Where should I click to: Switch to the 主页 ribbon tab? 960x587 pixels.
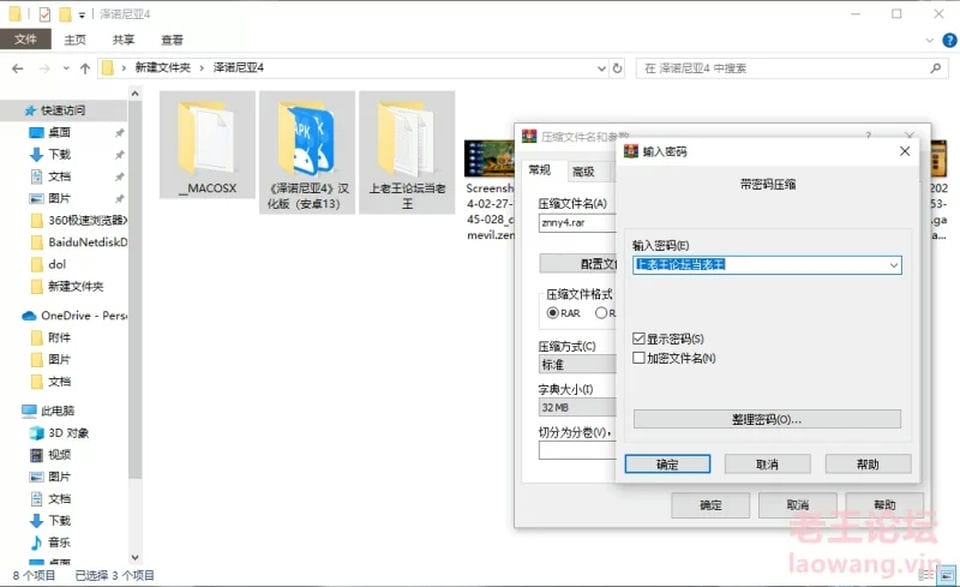(75, 40)
